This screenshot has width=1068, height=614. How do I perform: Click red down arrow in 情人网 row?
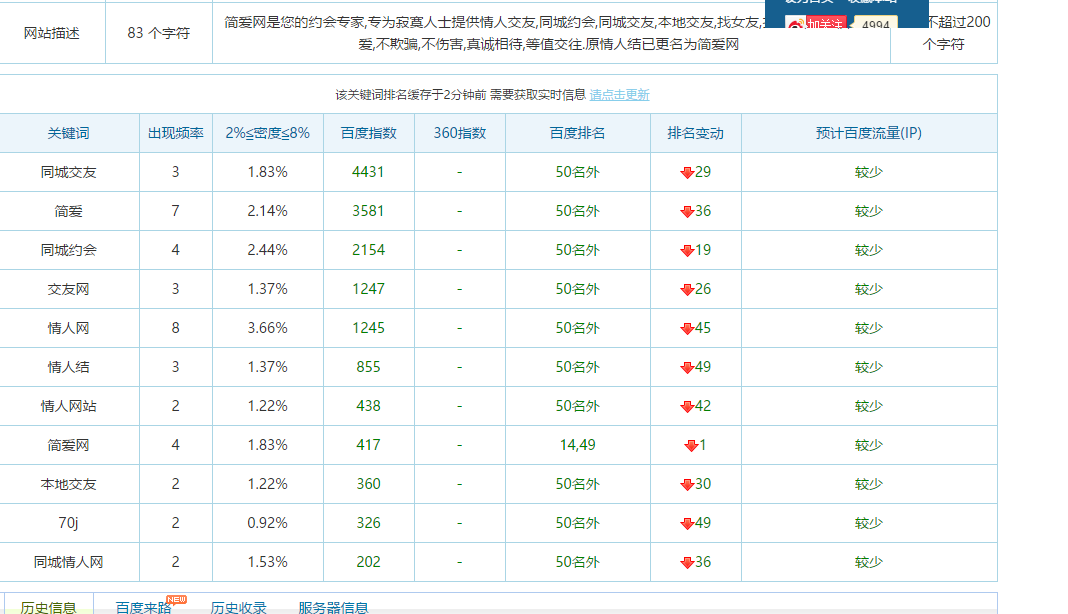[687, 329]
